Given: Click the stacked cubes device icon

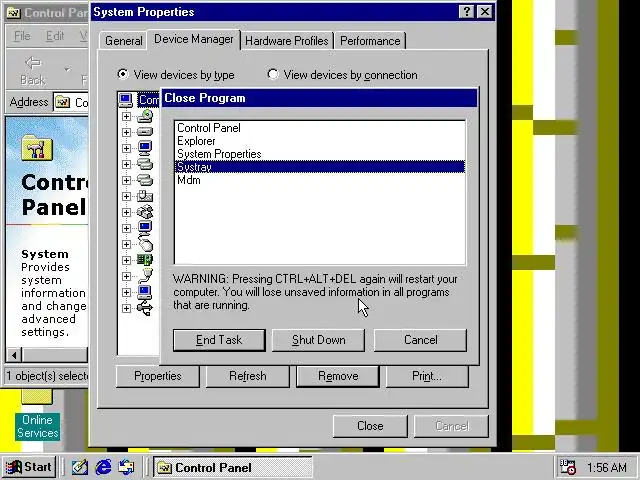Looking at the screenshot, I should [145, 212].
